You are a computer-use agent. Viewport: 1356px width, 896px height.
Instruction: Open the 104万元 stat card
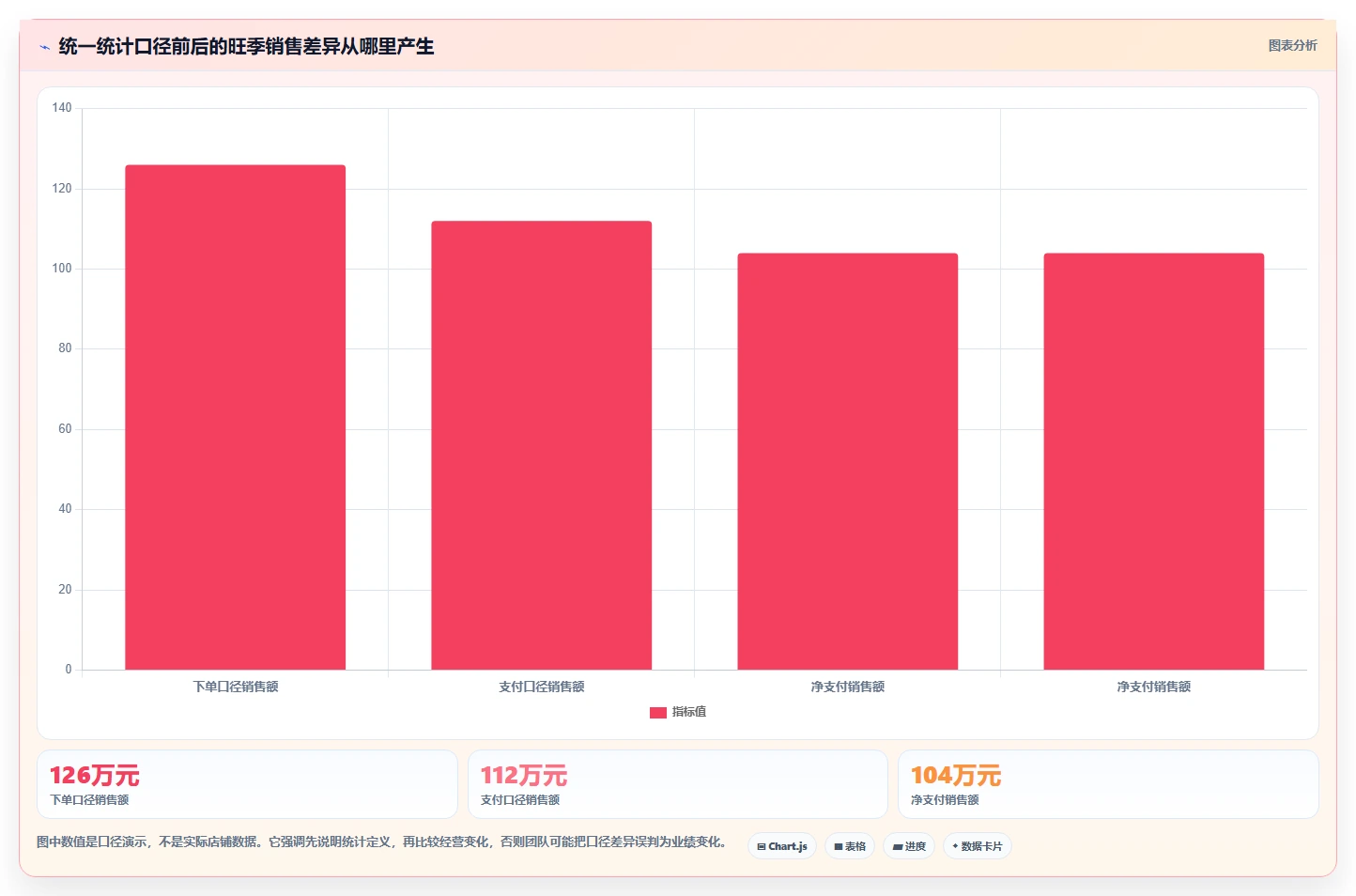(1108, 784)
